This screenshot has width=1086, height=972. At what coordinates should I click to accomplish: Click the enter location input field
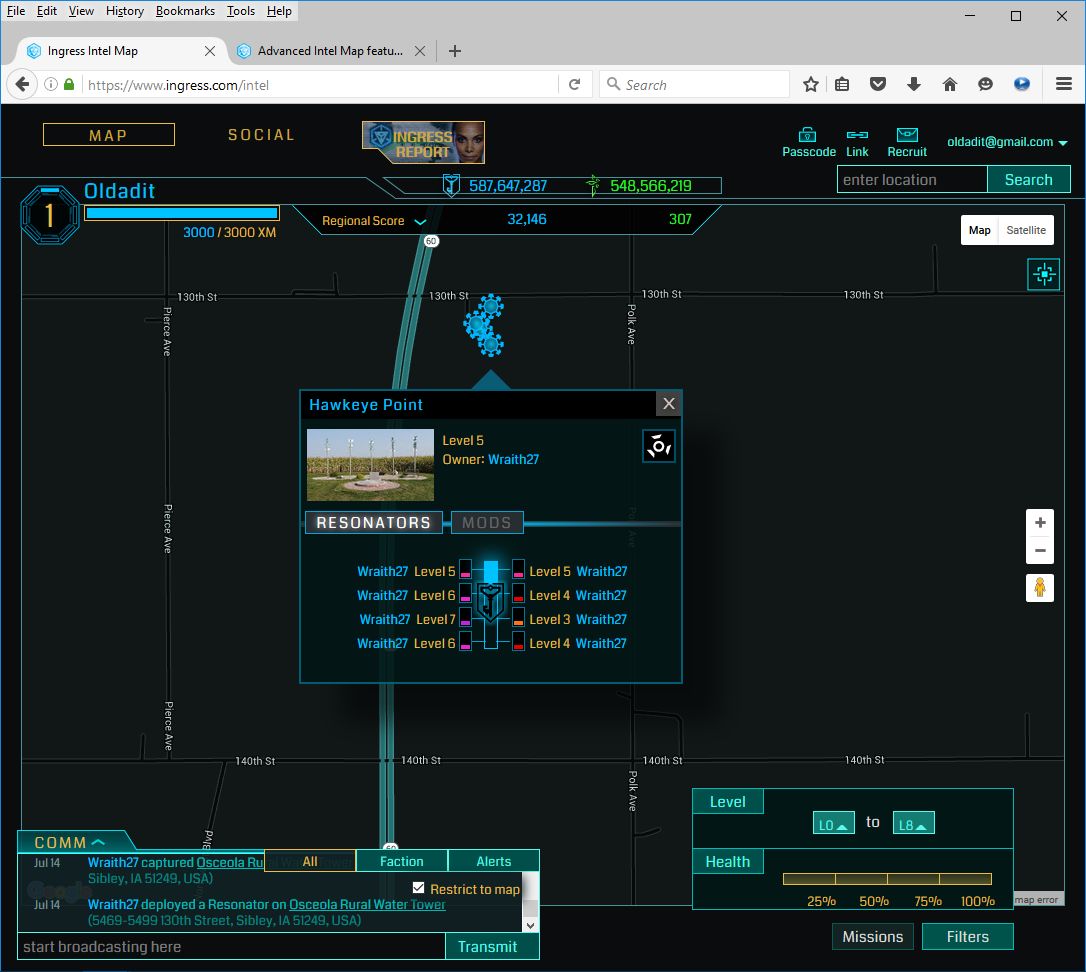click(x=911, y=180)
